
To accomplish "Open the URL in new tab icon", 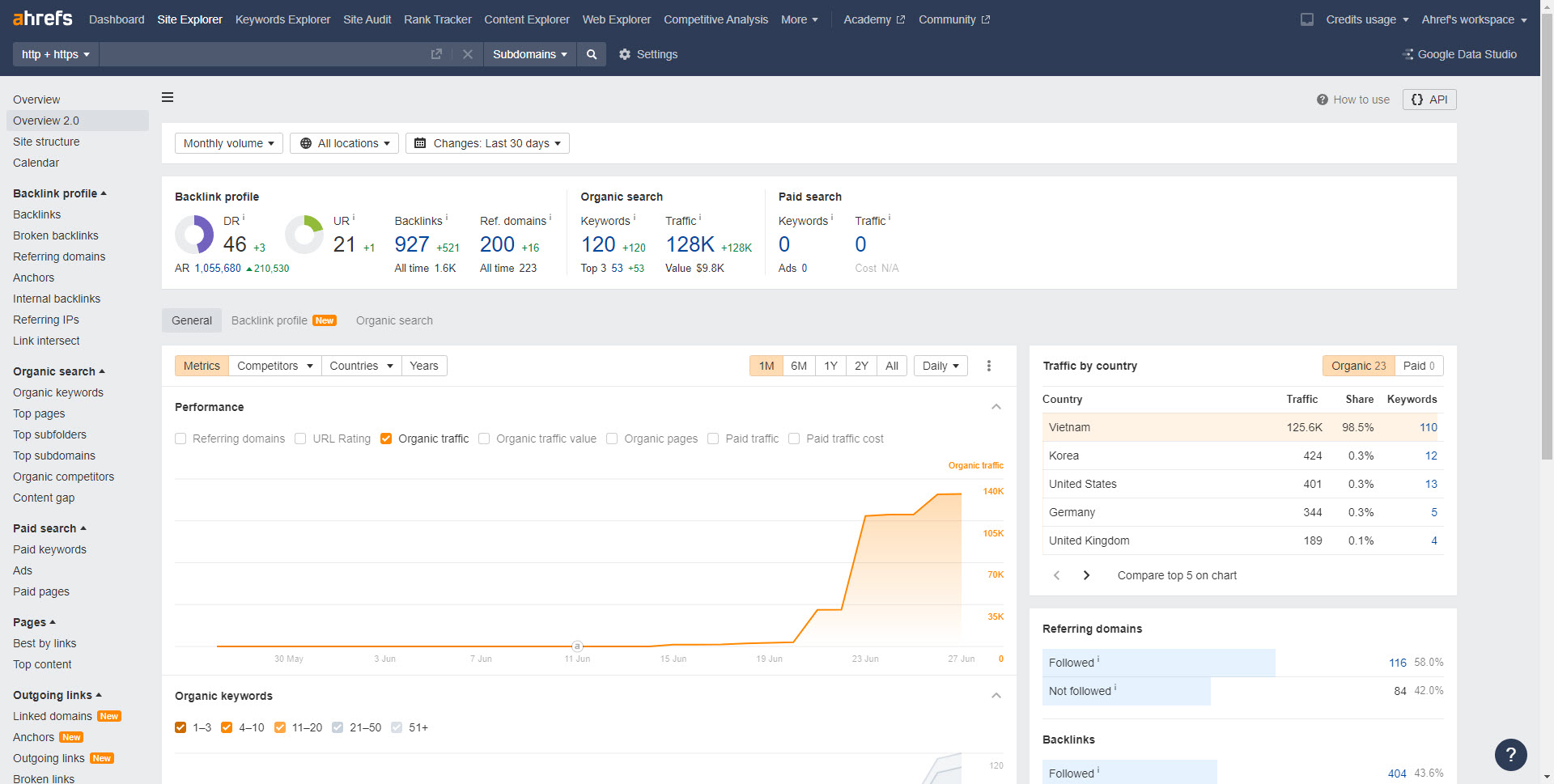I will pyautogui.click(x=436, y=54).
